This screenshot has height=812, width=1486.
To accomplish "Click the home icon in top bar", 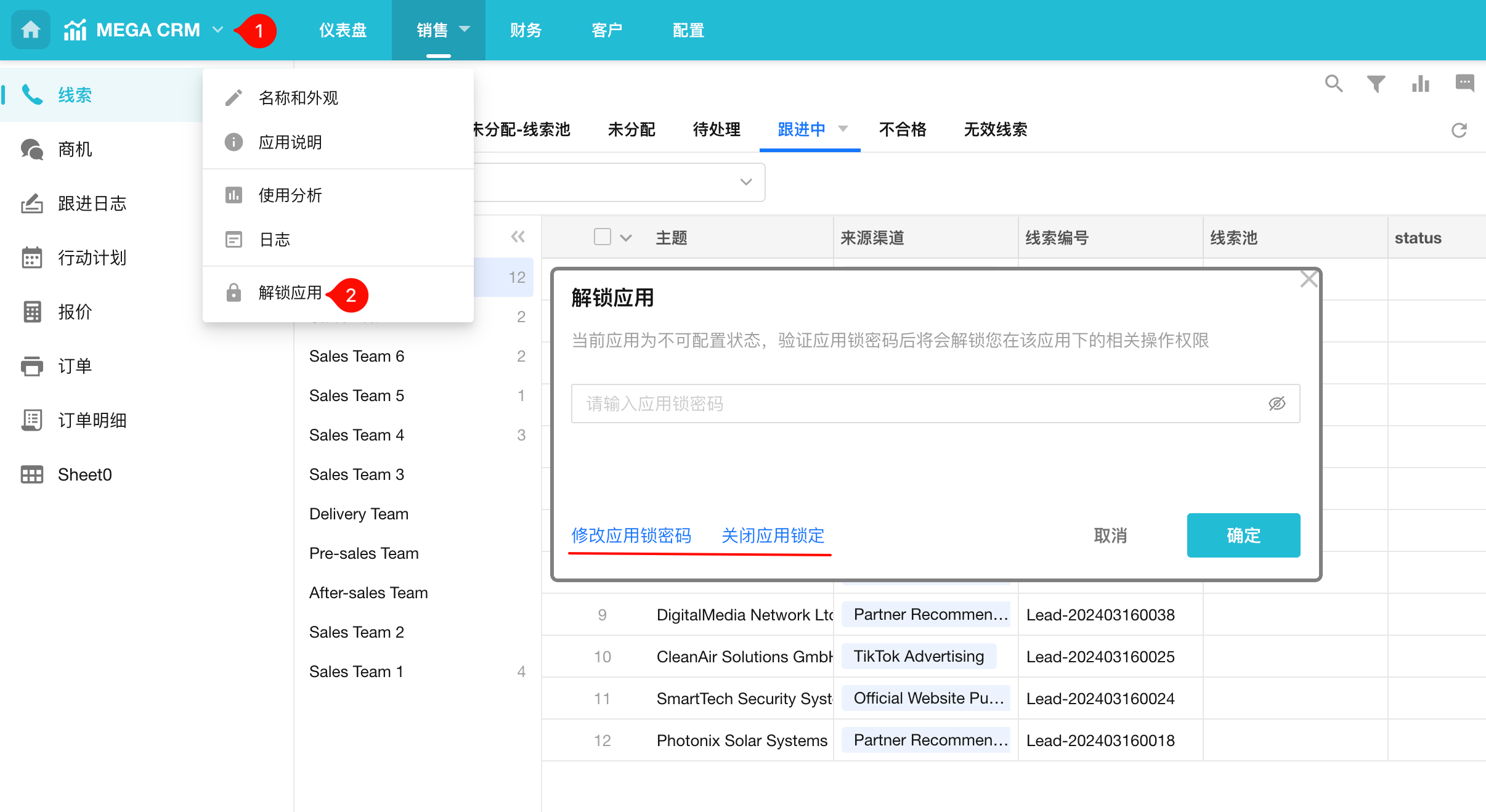I will [30, 30].
